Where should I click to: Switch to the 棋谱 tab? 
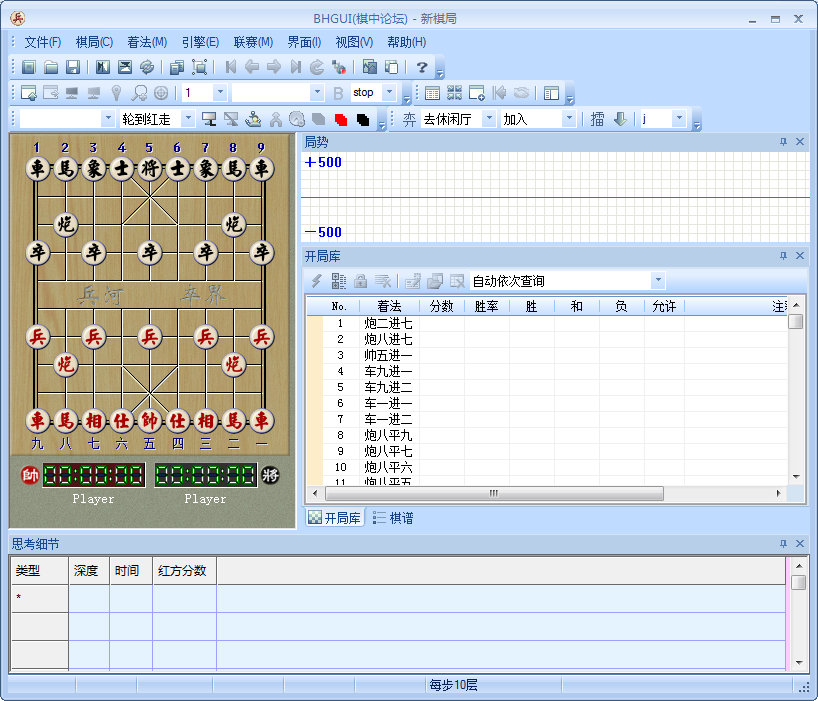point(394,518)
